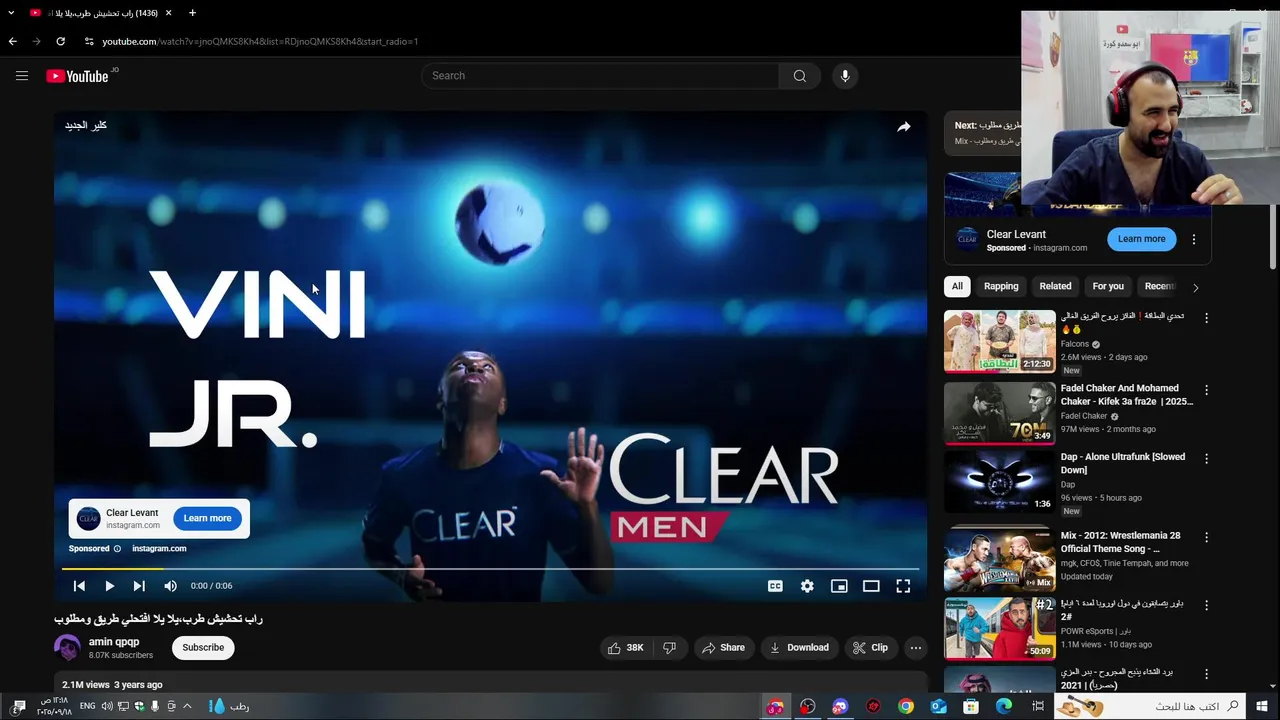Click the Share button under the video
This screenshot has height=720, width=1280.
[723, 648]
